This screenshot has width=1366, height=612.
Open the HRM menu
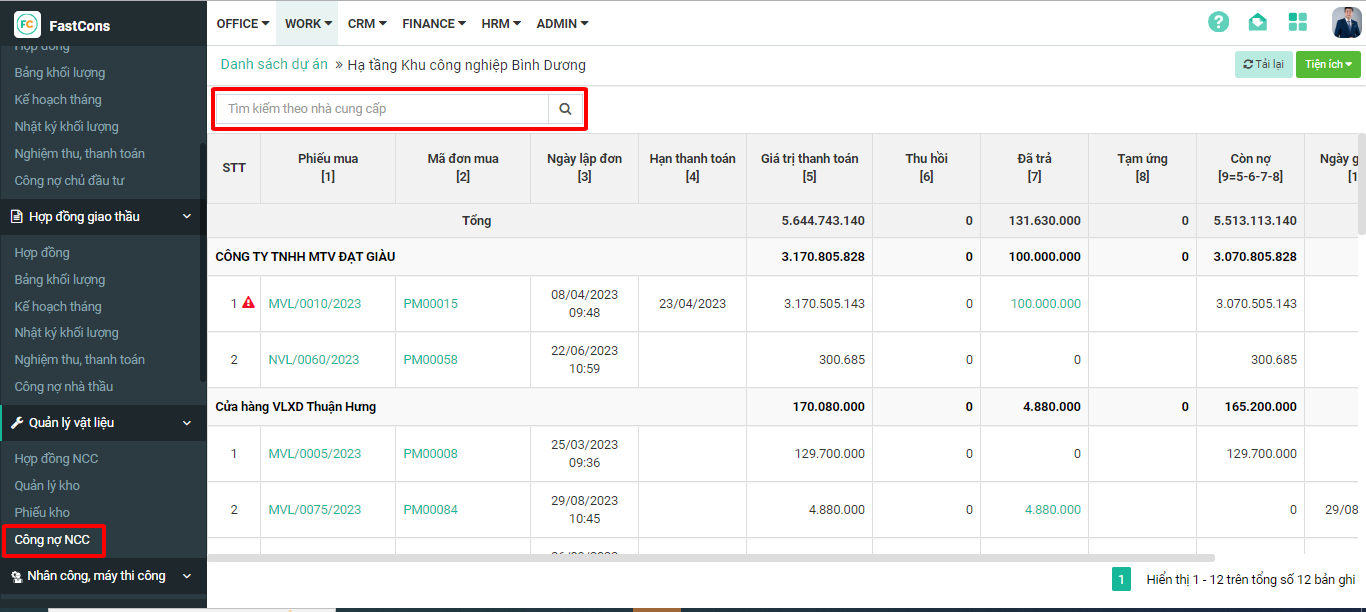[x=501, y=23]
